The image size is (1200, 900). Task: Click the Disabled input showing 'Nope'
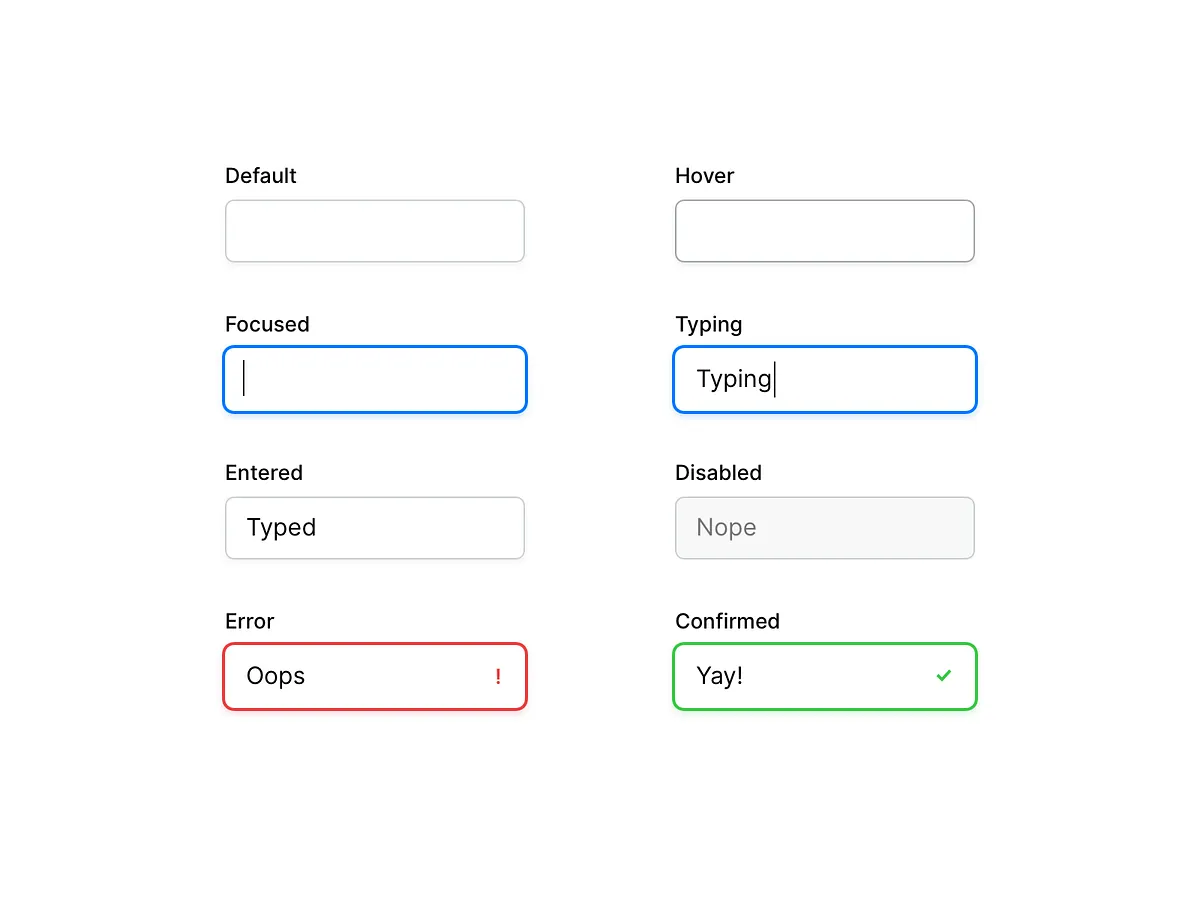coord(825,527)
